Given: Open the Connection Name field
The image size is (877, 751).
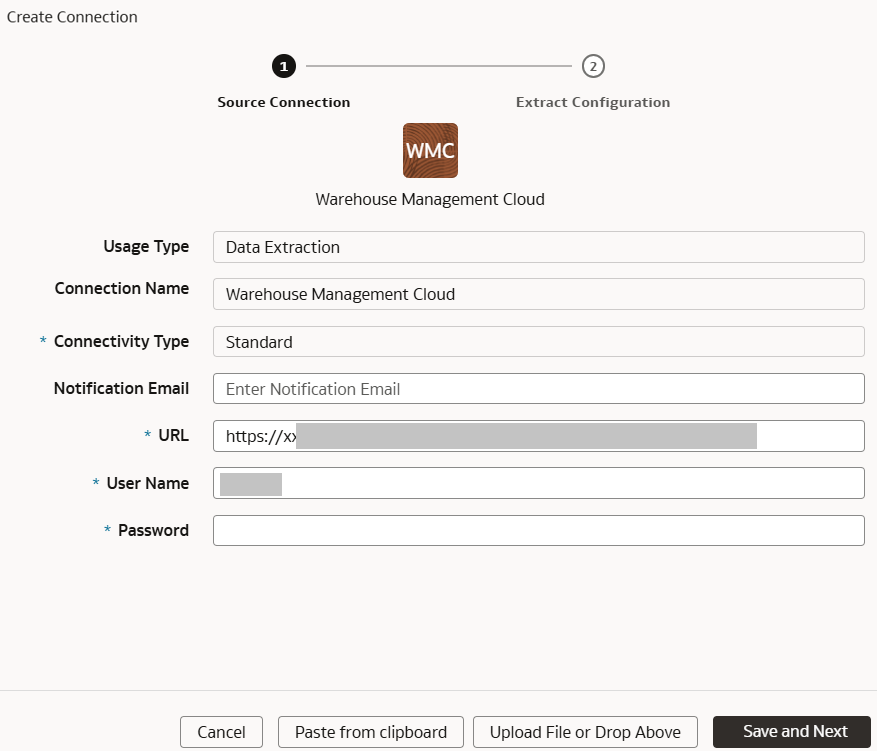Looking at the screenshot, I should (538, 293).
